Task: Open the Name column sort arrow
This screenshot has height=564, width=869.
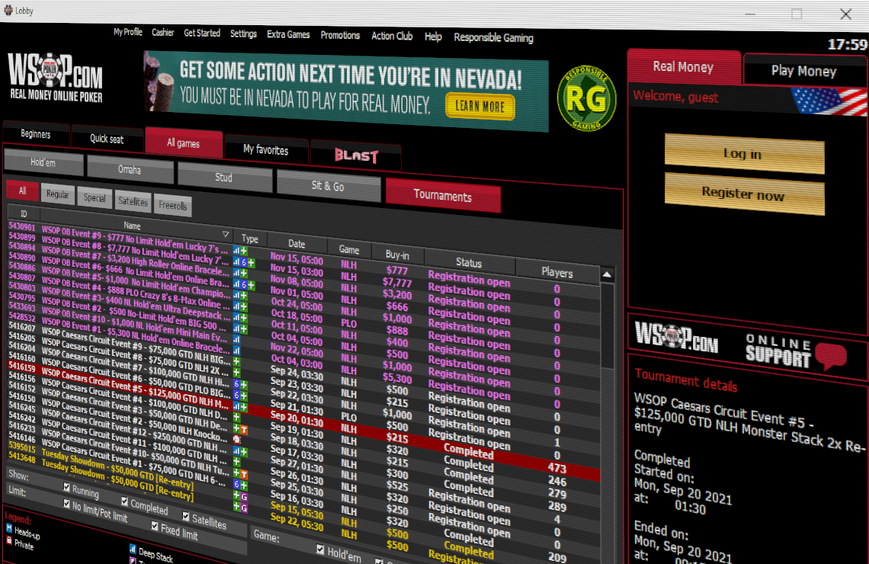Action: click(226, 234)
